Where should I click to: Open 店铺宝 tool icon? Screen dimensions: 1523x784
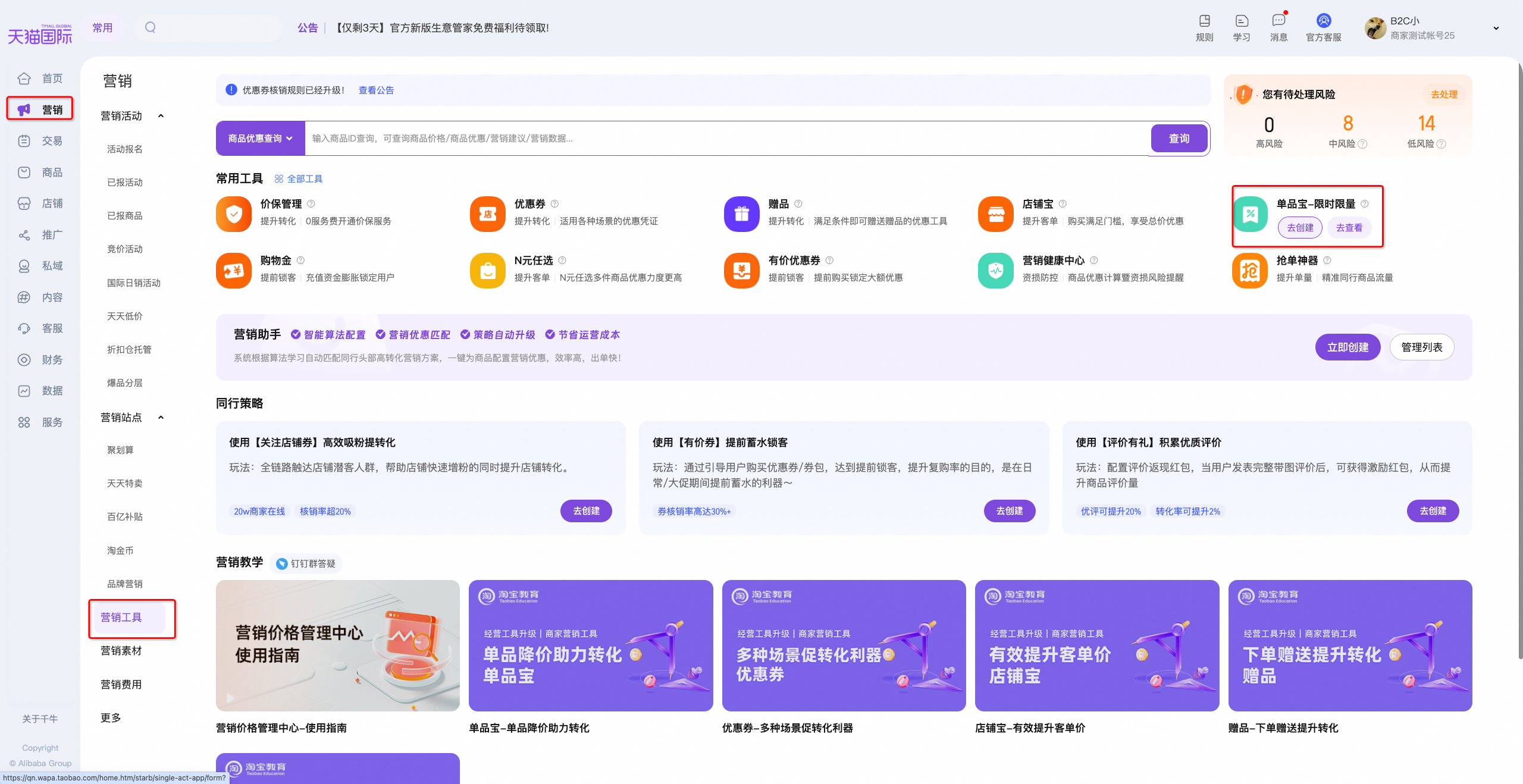[x=996, y=214]
